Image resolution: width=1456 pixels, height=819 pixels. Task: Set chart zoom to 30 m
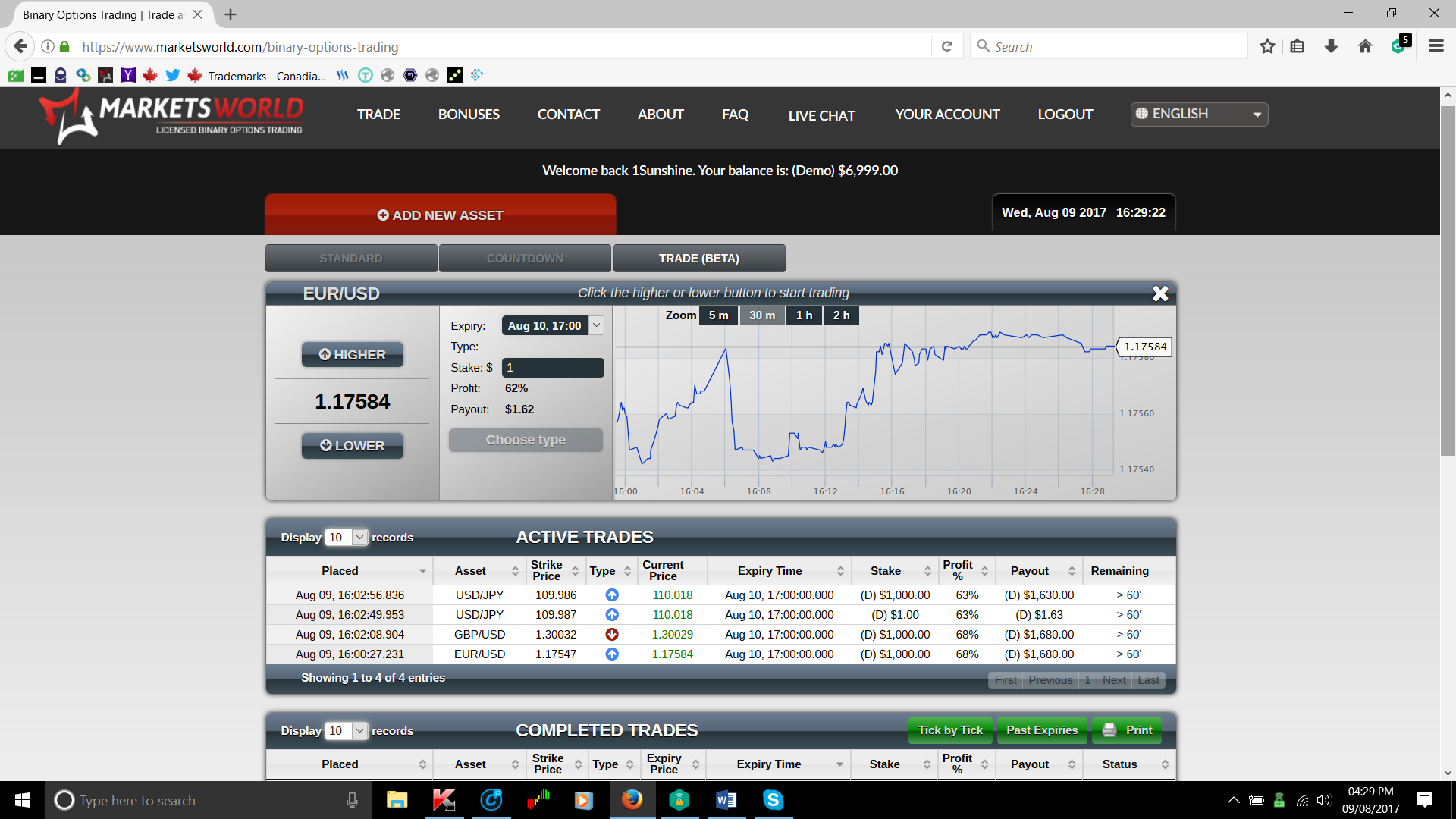[762, 315]
